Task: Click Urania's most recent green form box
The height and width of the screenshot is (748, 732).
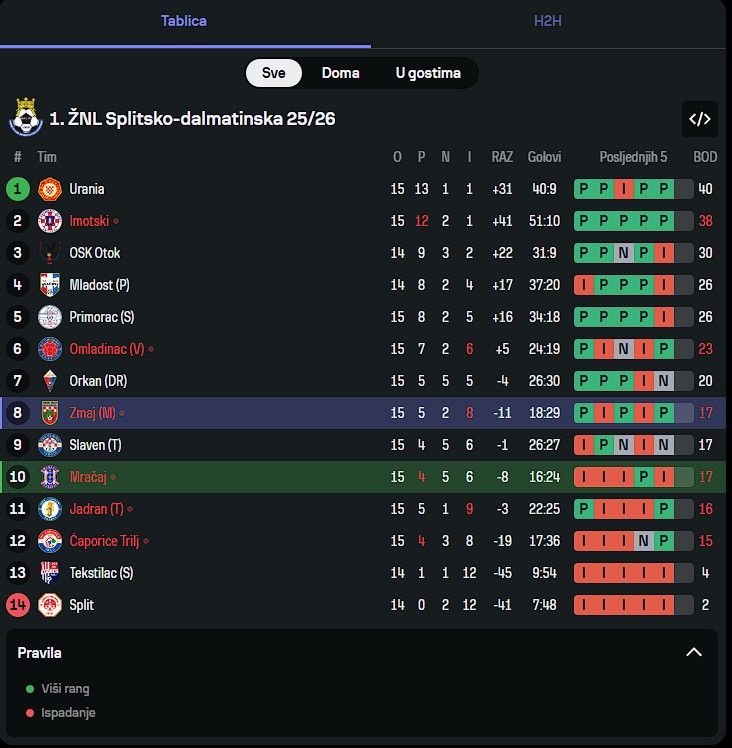Action: click(664, 189)
